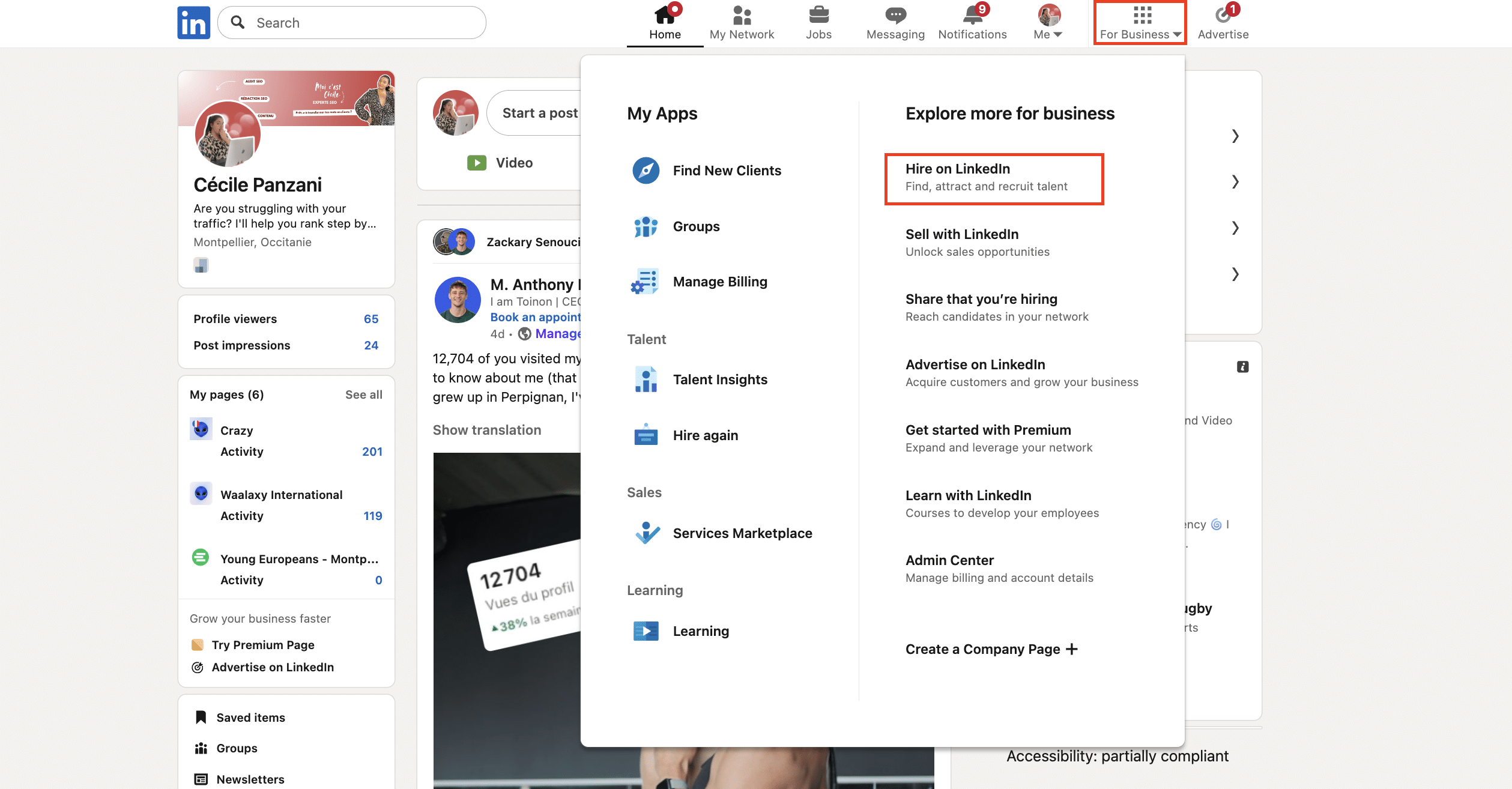Click the first right chevron in sidebar
The height and width of the screenshot is (789, 1512).
(x=1235, y=136)
